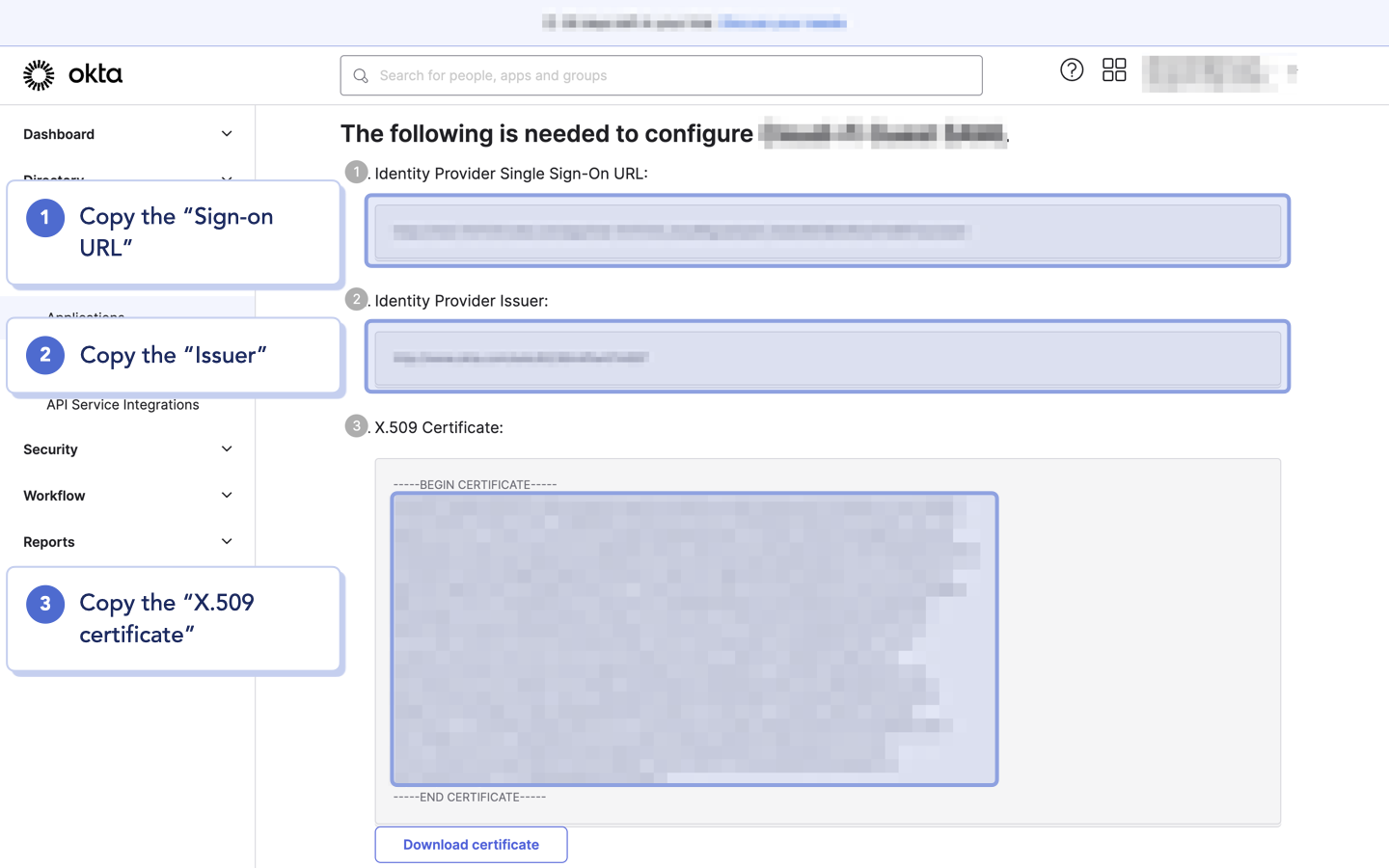
Task: Click the blue step 1 badge in Sign-on URL callout
Action: (44, 218)
